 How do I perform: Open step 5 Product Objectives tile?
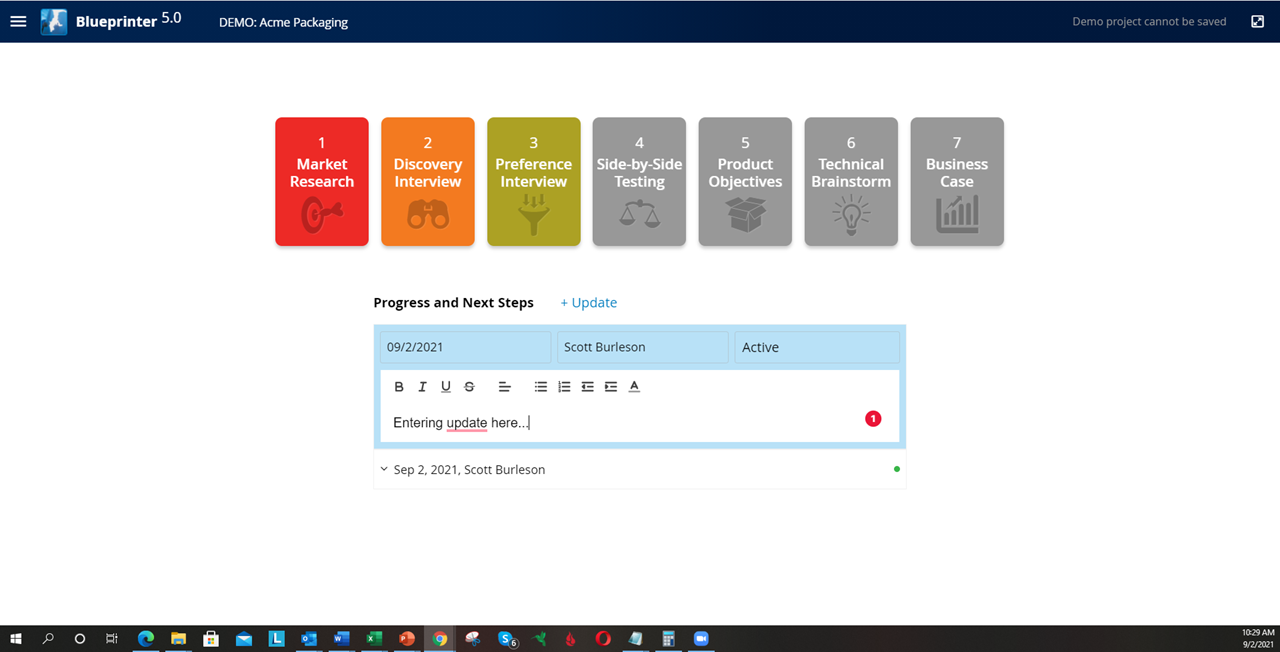click(x=745, y=181)
